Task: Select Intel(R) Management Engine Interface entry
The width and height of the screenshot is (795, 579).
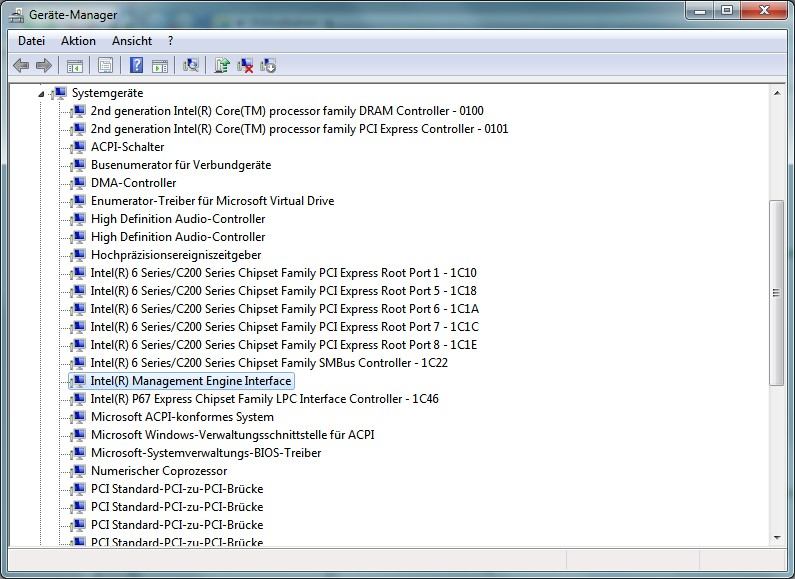Action: click(191, 381)
